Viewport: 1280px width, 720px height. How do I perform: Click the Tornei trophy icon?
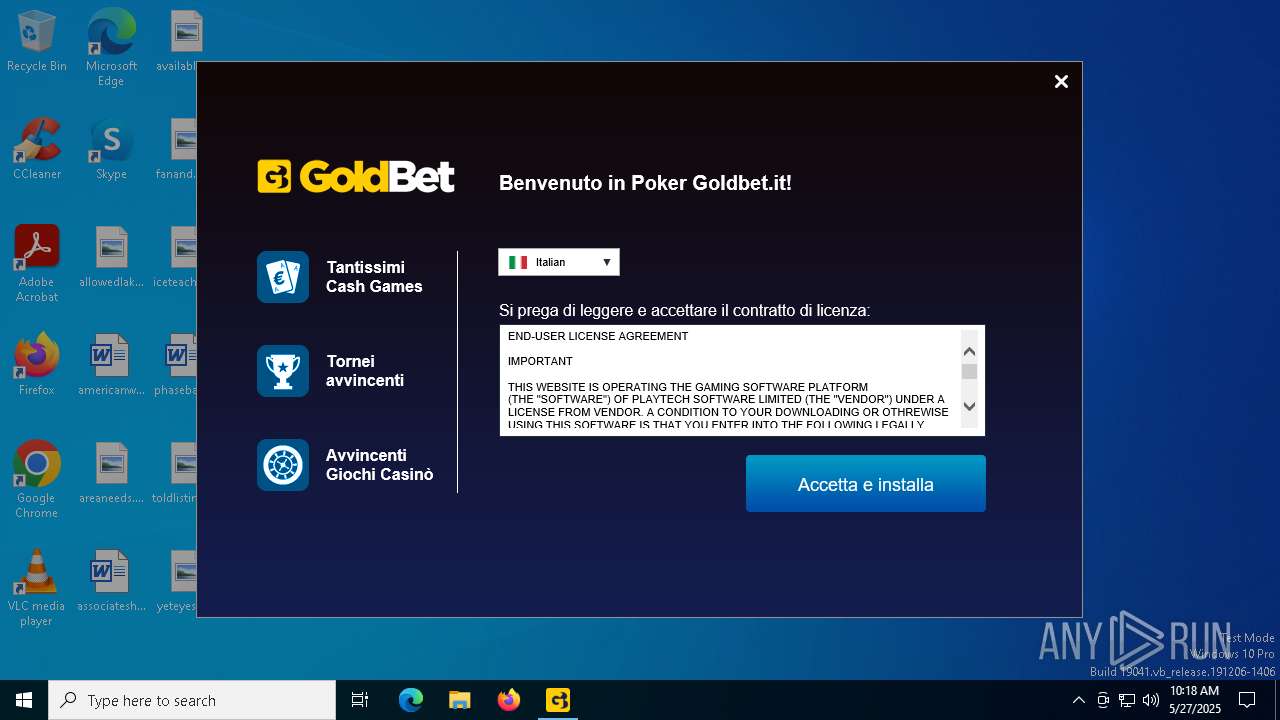[283, 371]
